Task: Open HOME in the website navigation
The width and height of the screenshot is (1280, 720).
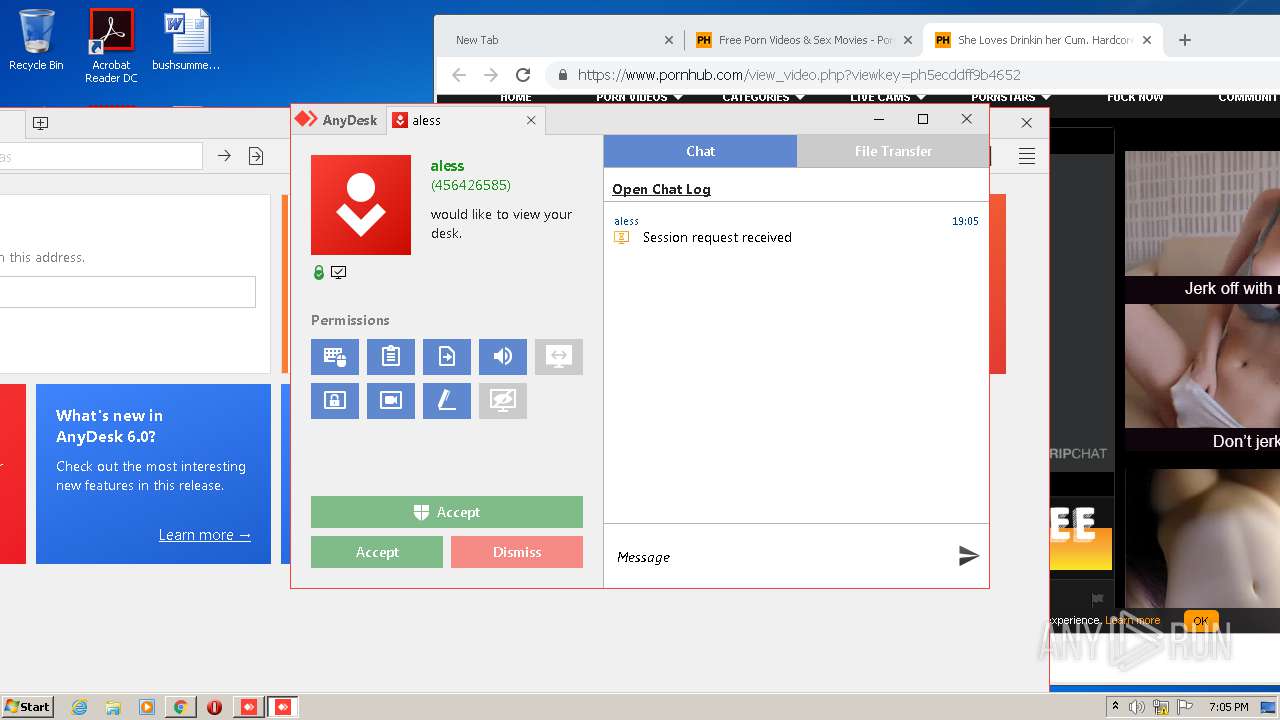Action: coord(516,97)
